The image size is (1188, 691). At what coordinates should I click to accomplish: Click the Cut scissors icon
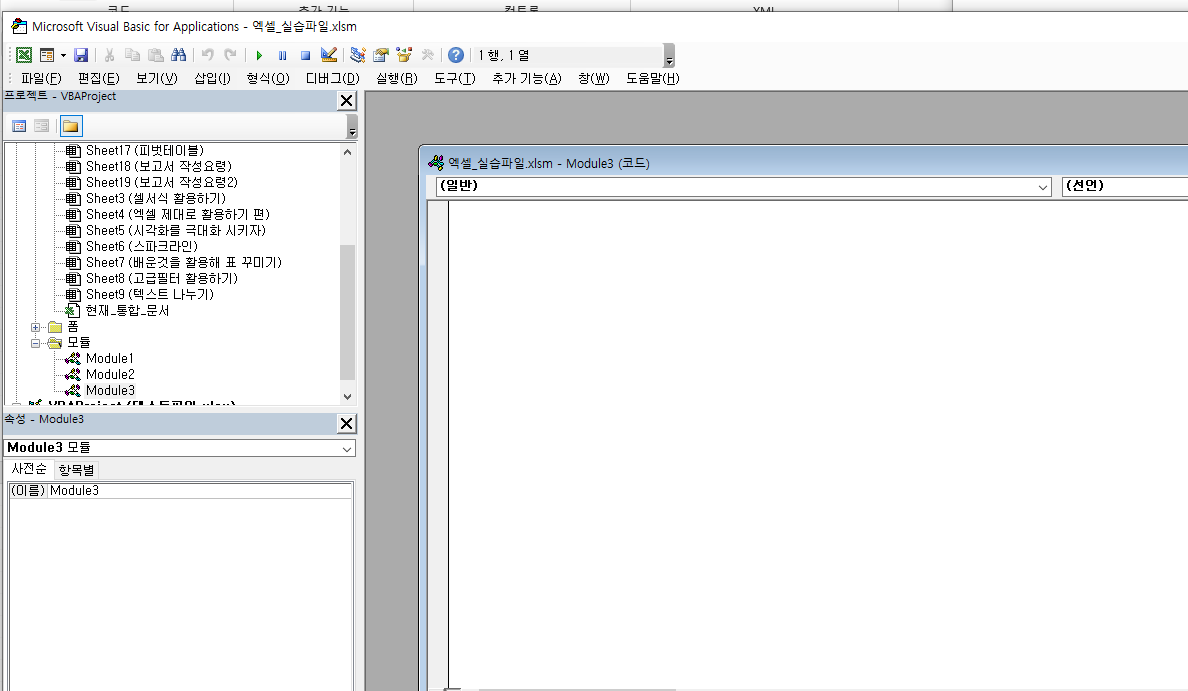point(109,55)
